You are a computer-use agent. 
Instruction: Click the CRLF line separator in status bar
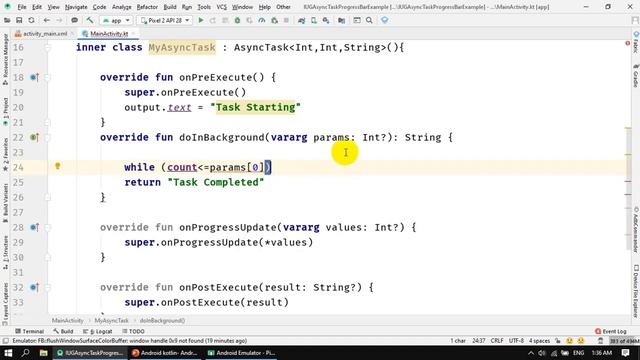pos(497,341)
